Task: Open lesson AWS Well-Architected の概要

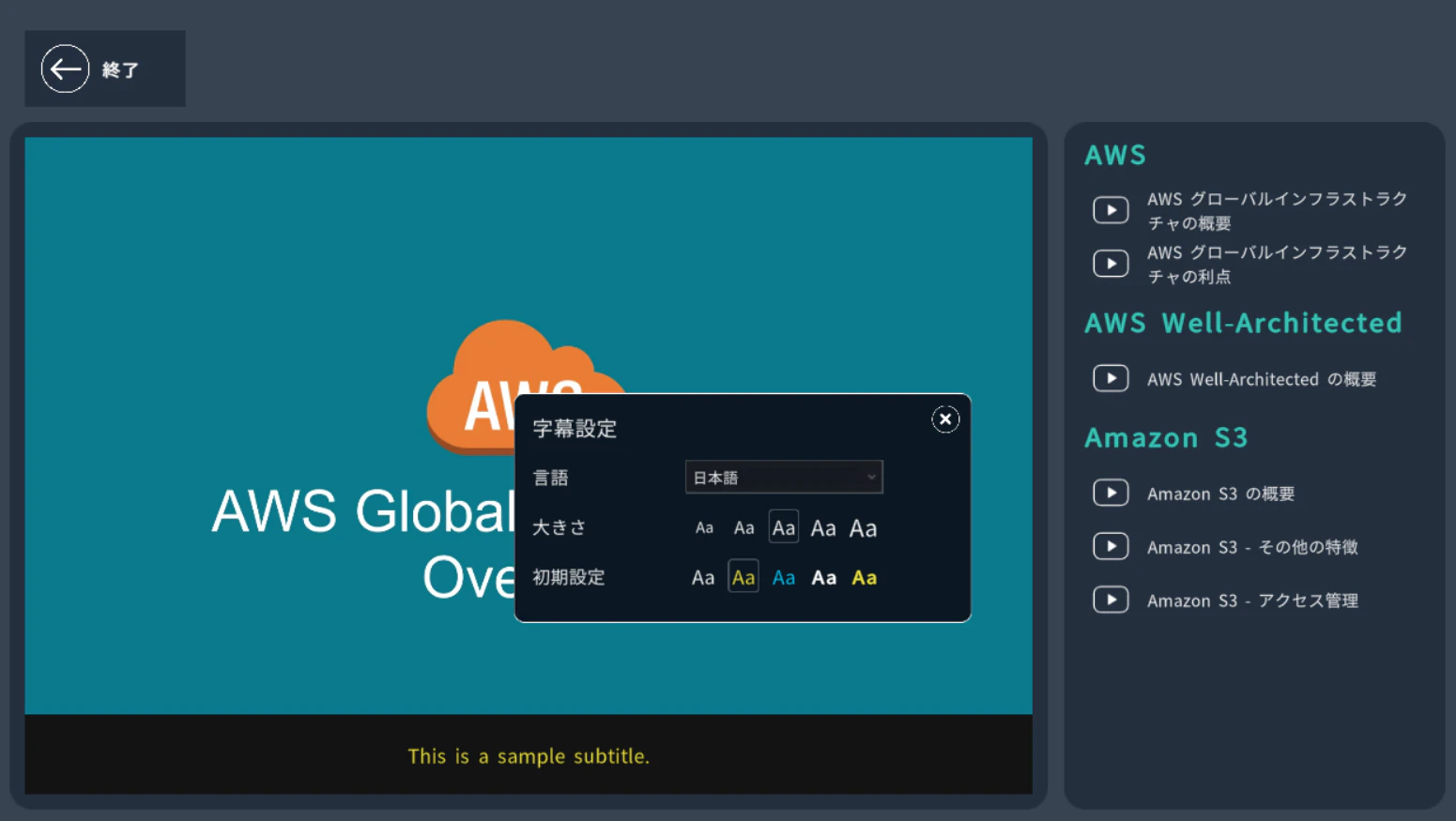Action: pos(1262,379)
